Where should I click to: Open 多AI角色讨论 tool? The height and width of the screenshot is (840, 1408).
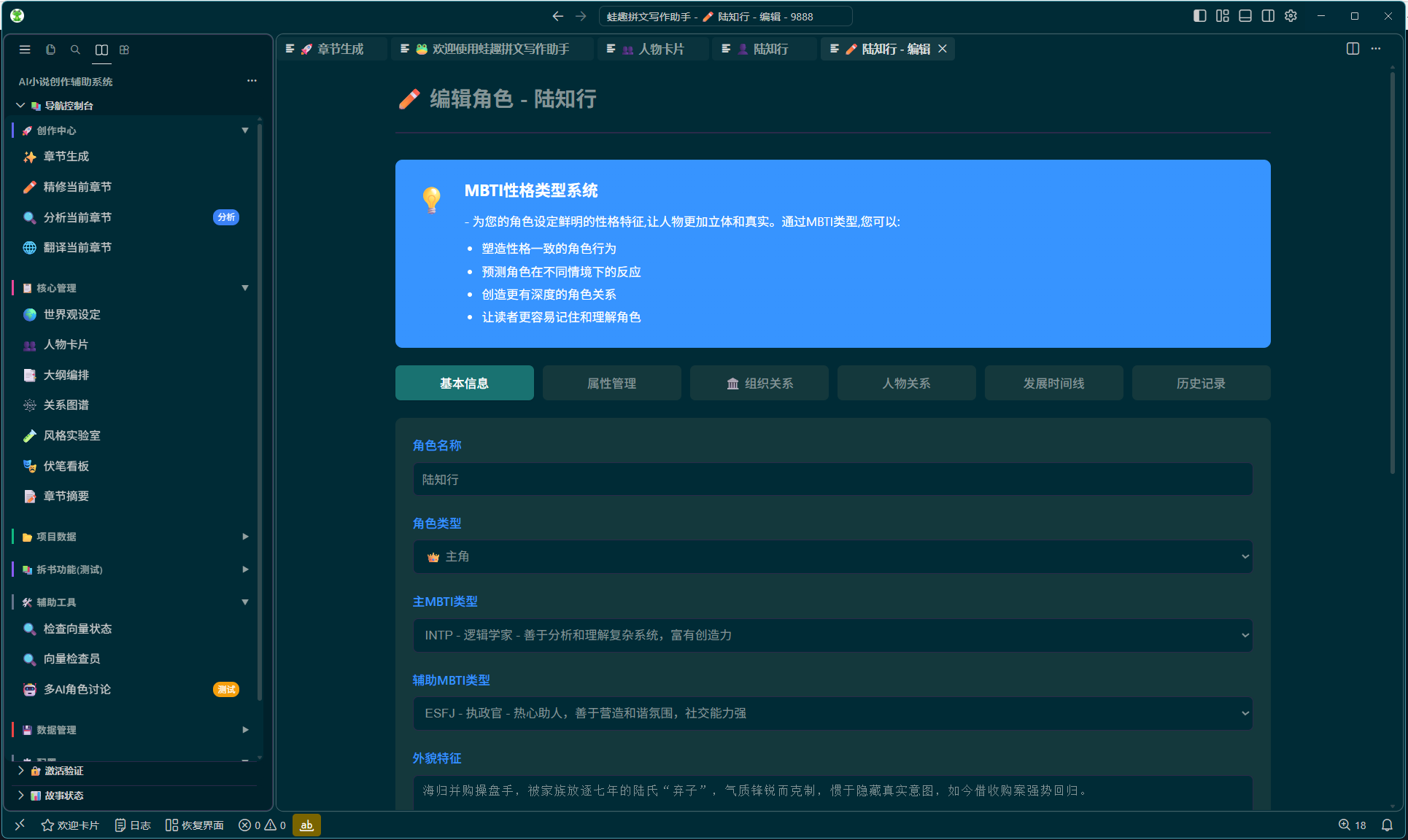pos(135,690)
